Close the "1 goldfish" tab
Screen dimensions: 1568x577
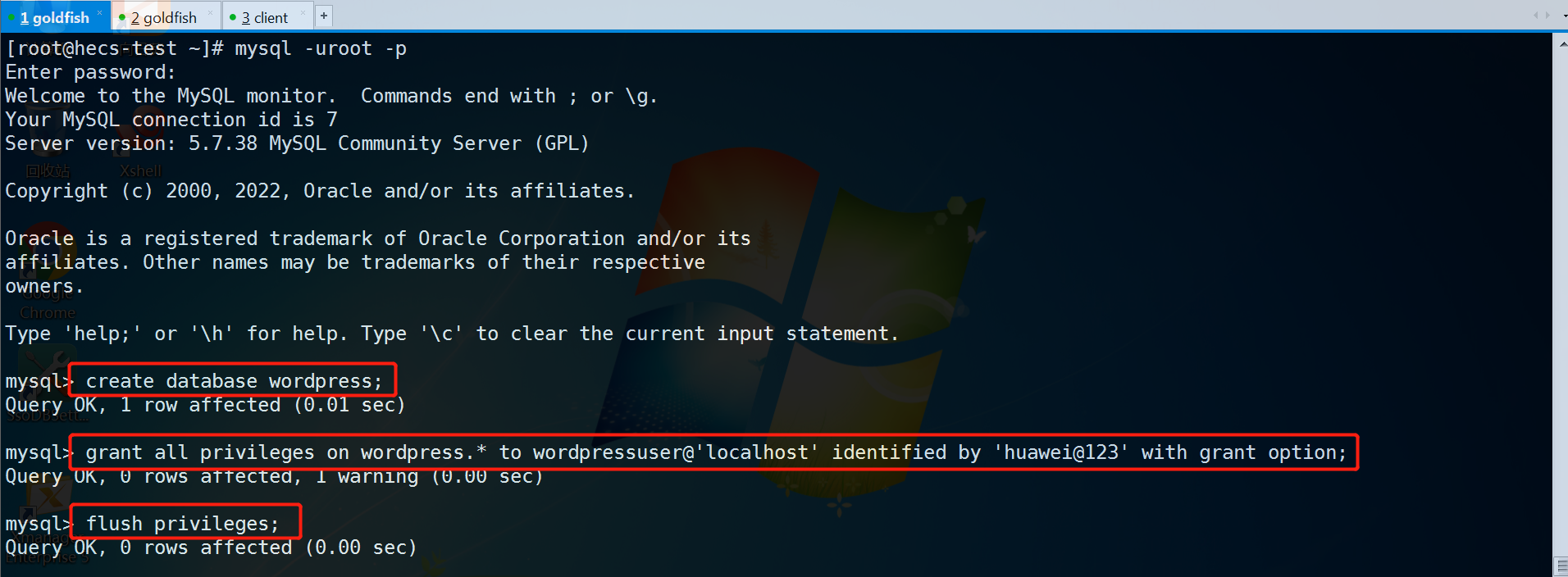(x=100, y=13)
